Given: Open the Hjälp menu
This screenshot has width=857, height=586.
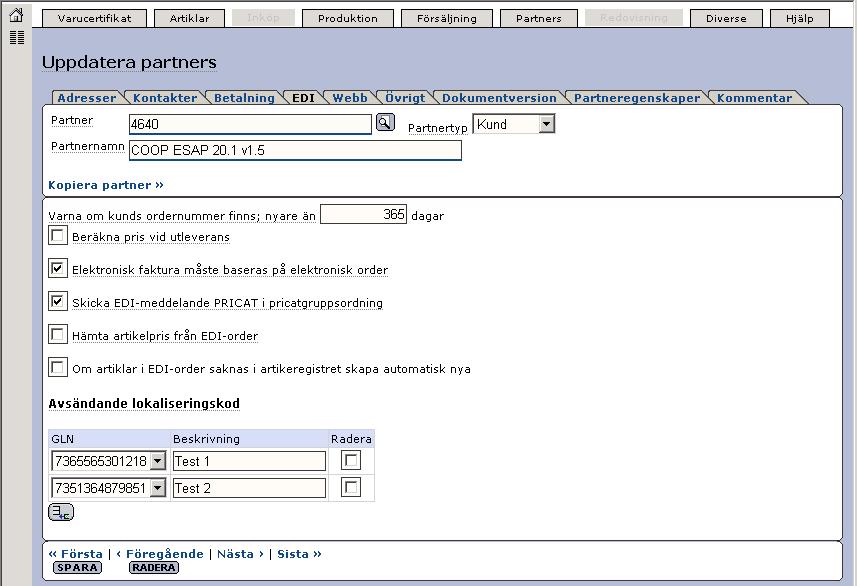Looking at the screenshot, I should [x=800, y=18].
